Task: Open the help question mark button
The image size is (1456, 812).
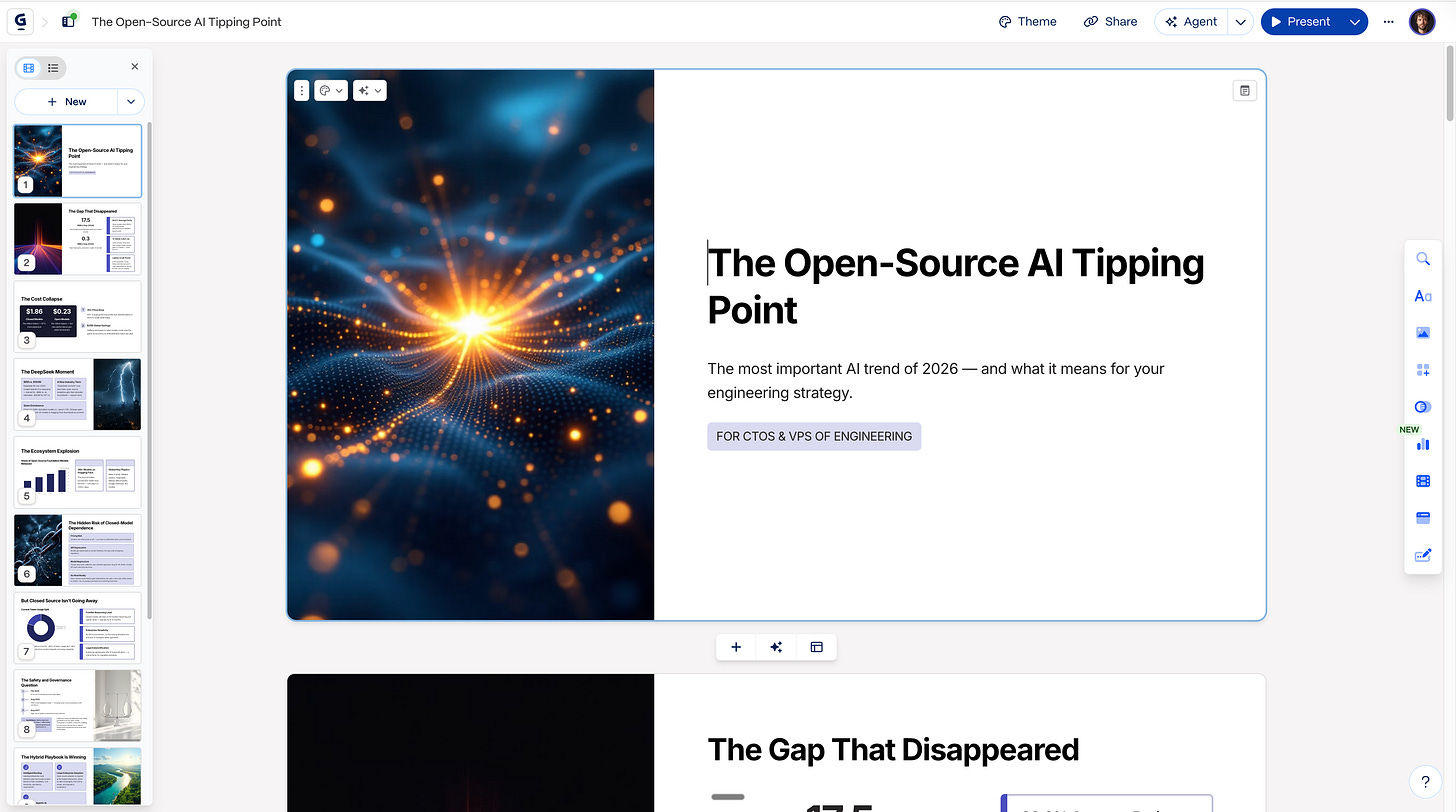Action: (1425, 781)
